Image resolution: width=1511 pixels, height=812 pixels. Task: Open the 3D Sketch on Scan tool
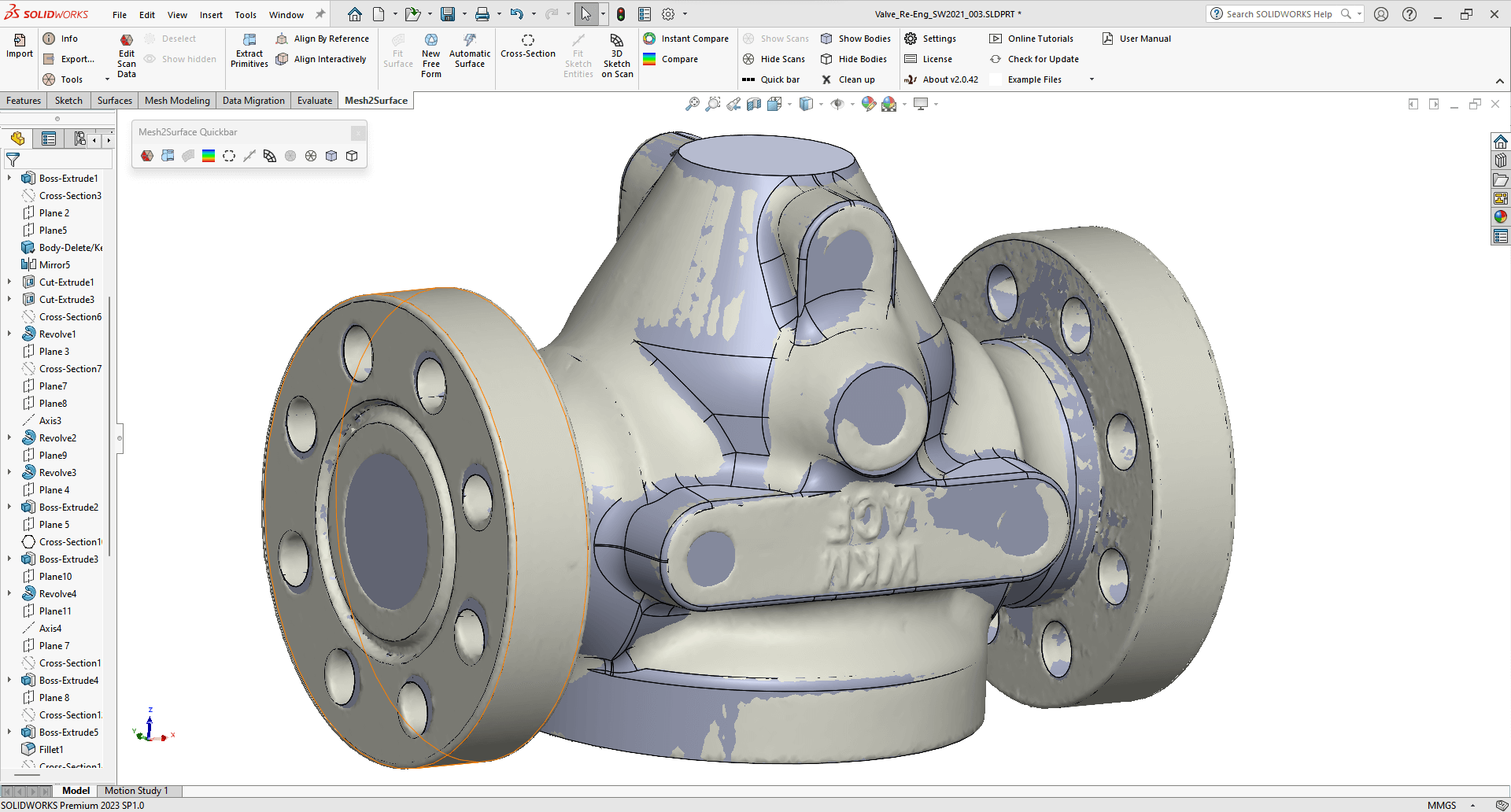617,55
